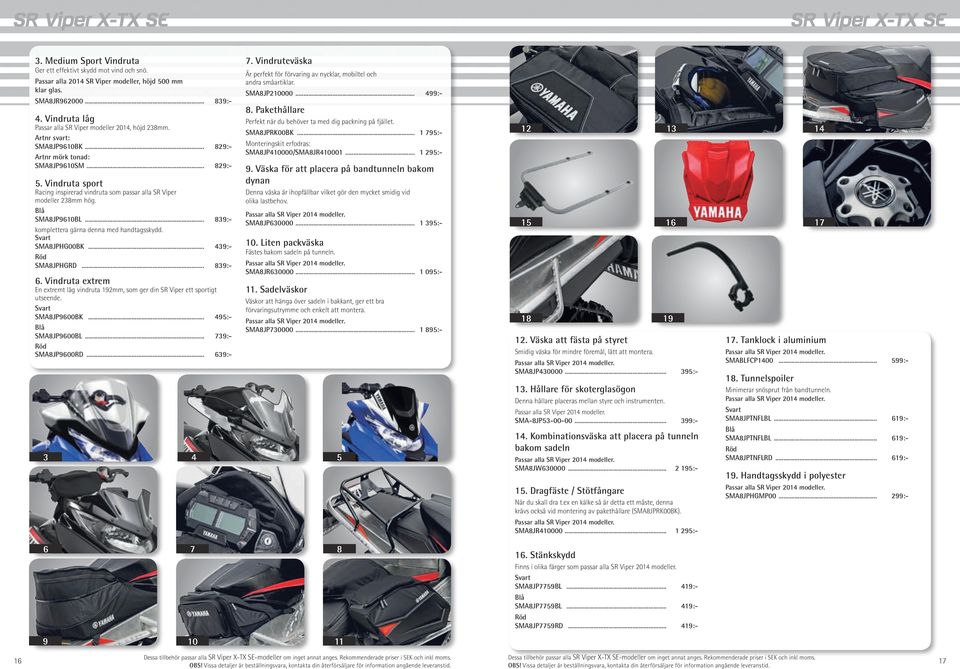Select part number SMA8JP9600BK
This screenshot has width=960, height=669.
(x=59, y=317)
